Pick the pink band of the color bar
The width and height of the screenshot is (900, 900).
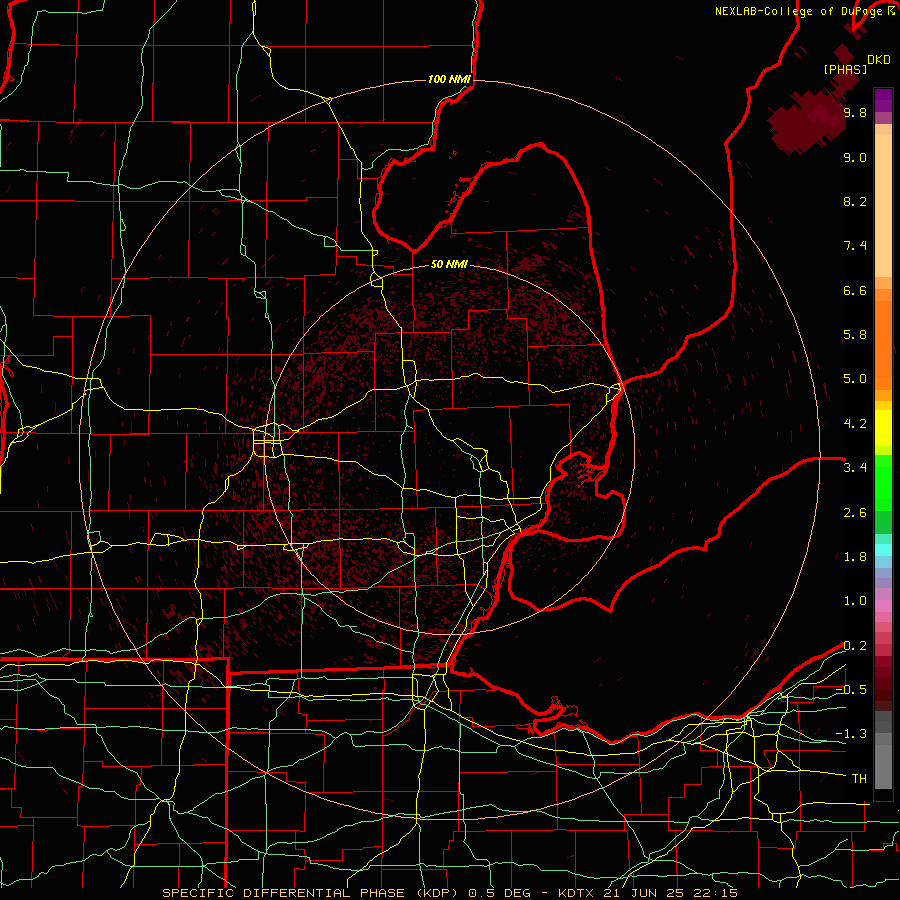(x=883, y=606)
